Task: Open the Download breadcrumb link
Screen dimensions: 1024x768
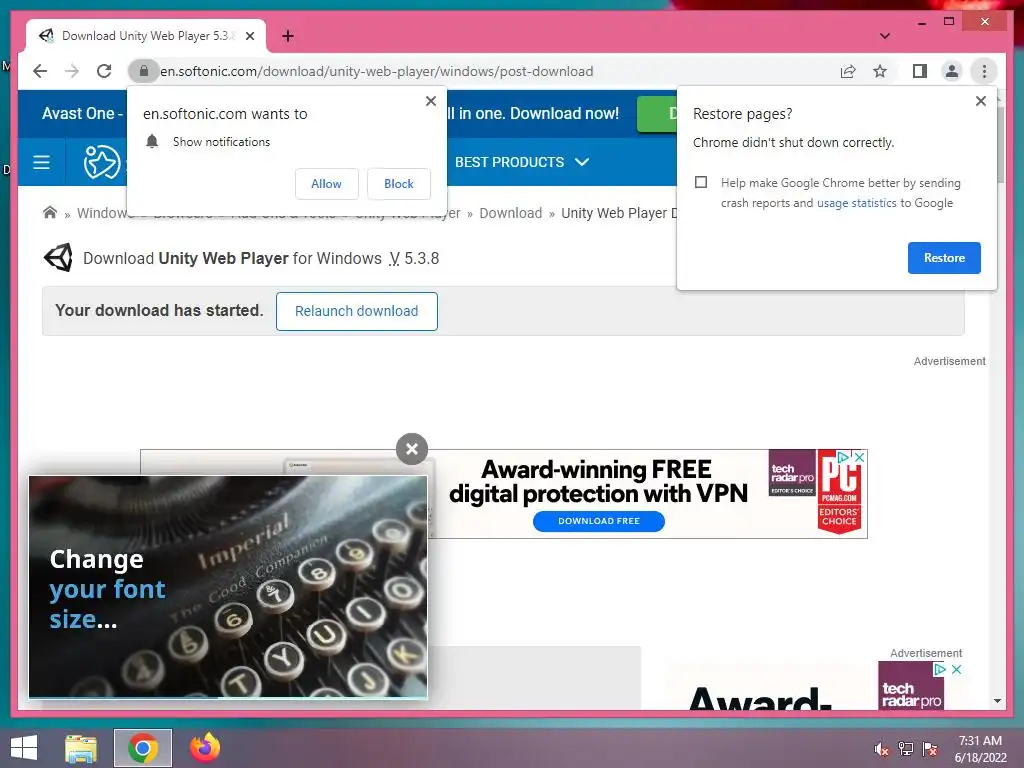Action: point(511,214)
